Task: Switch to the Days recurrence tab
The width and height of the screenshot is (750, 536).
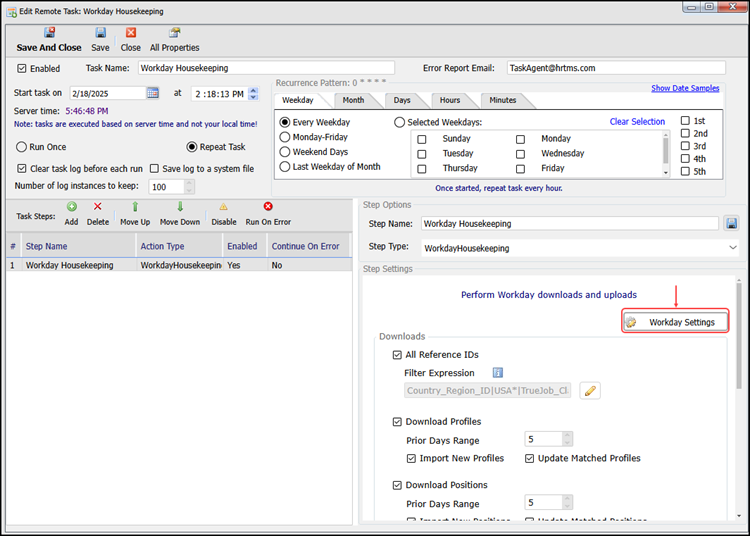Action: (x=402, y=100)
